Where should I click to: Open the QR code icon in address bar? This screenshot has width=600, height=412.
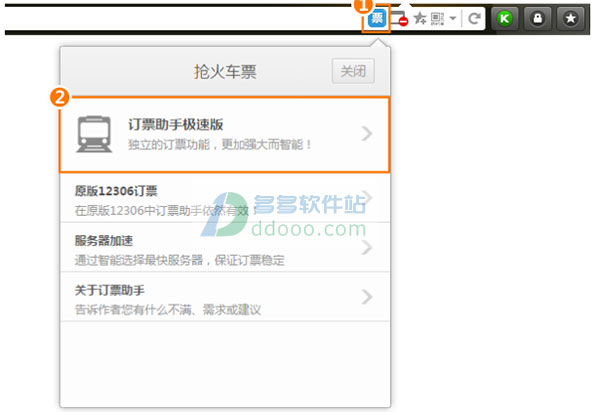[x=437, y=18]
